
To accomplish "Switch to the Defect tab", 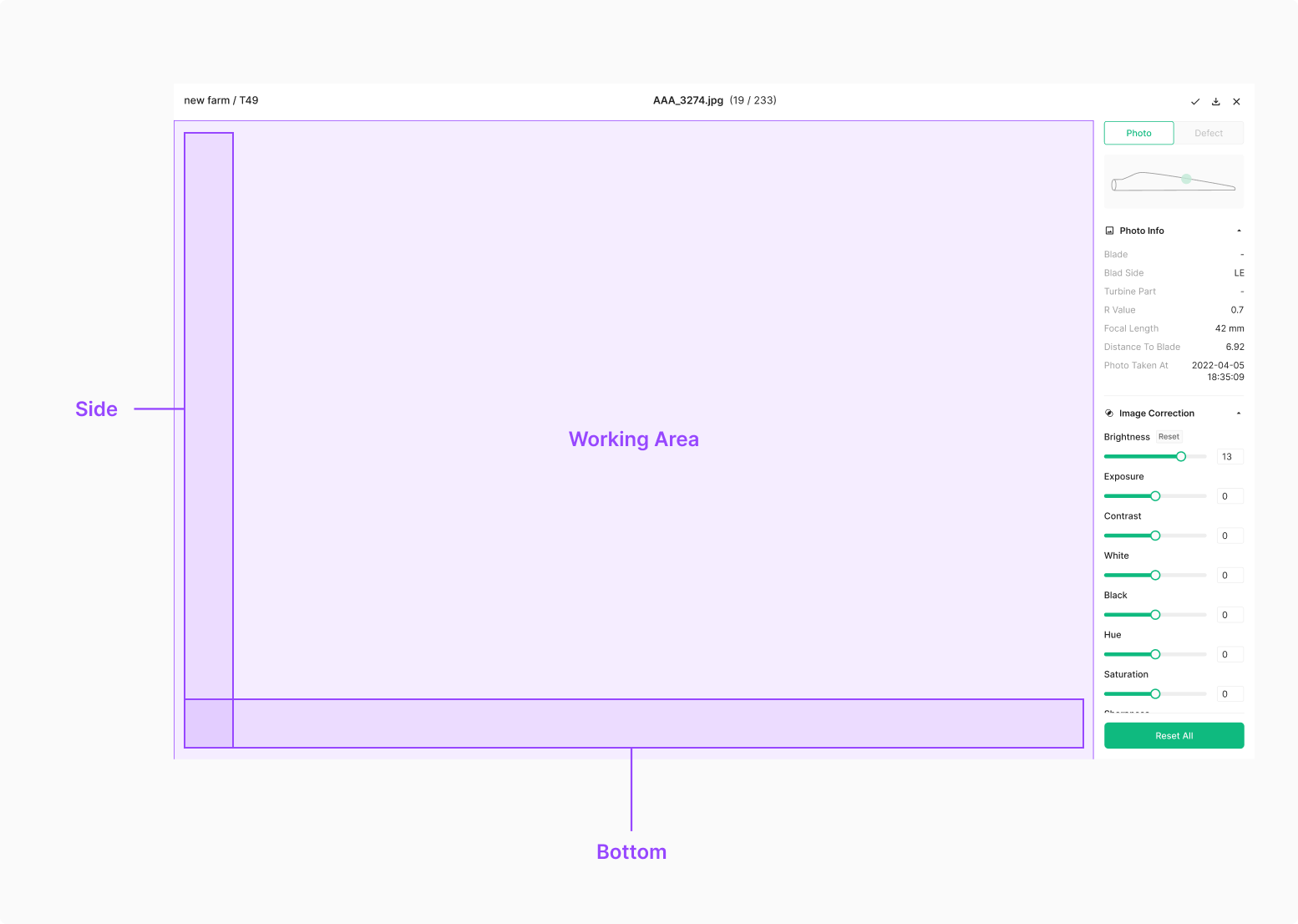I will point(1209,133).
